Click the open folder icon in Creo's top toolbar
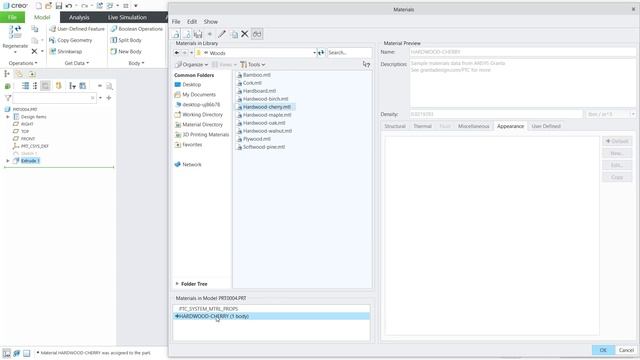The width and height of the screenshot is (640, 360). point(49,6)
